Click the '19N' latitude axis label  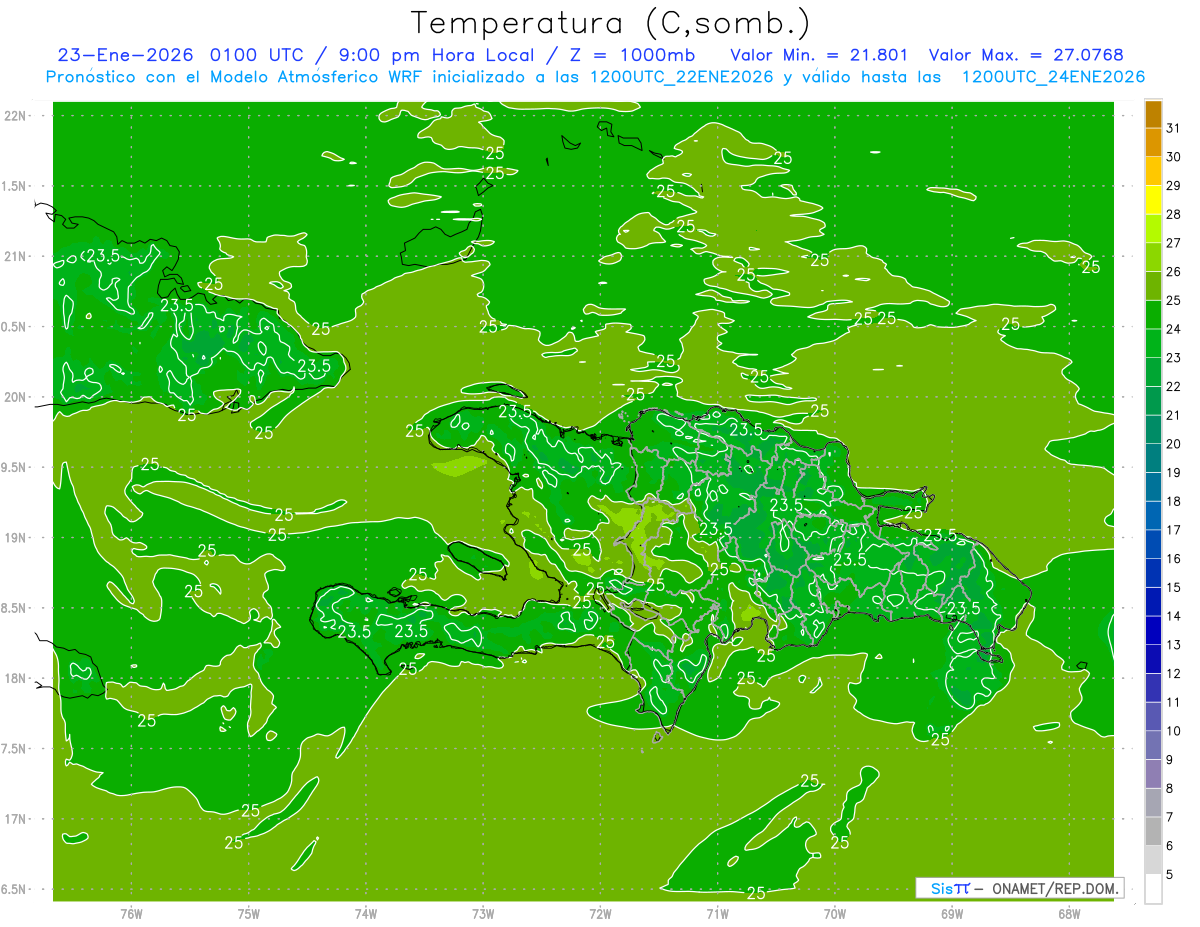(17, 538)
